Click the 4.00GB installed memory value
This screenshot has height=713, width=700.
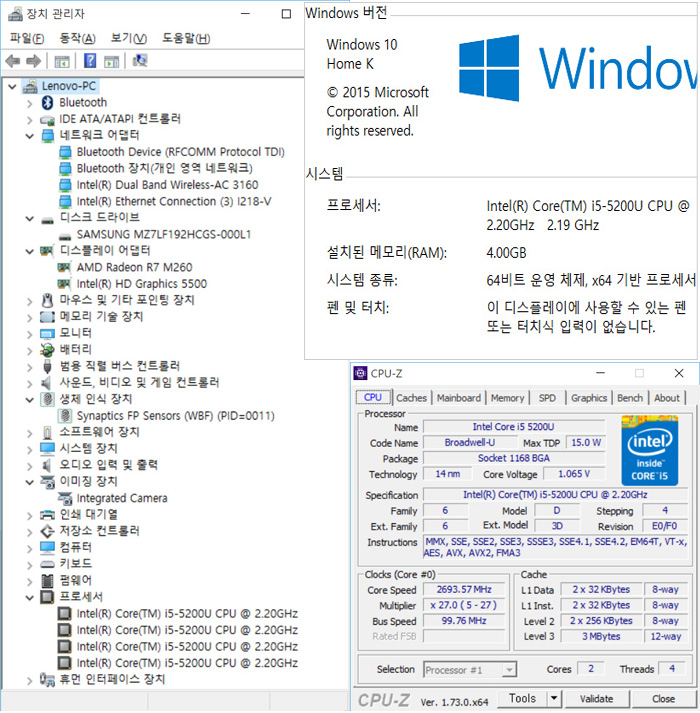[506, 253]
